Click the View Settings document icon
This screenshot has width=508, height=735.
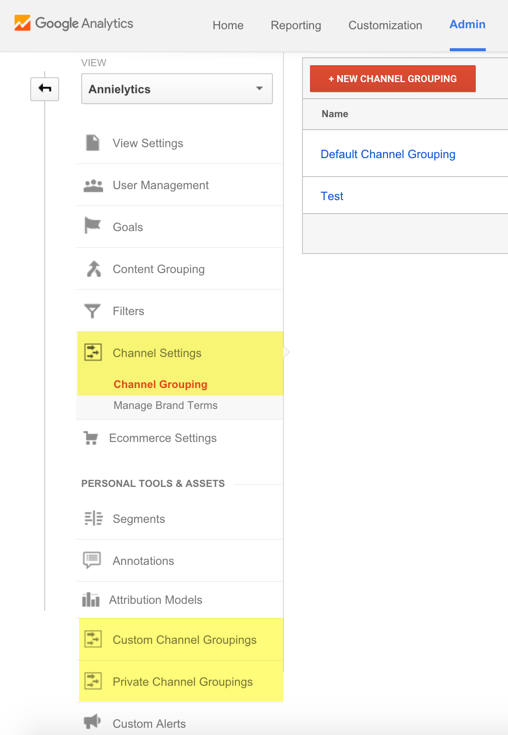[93, 142]
